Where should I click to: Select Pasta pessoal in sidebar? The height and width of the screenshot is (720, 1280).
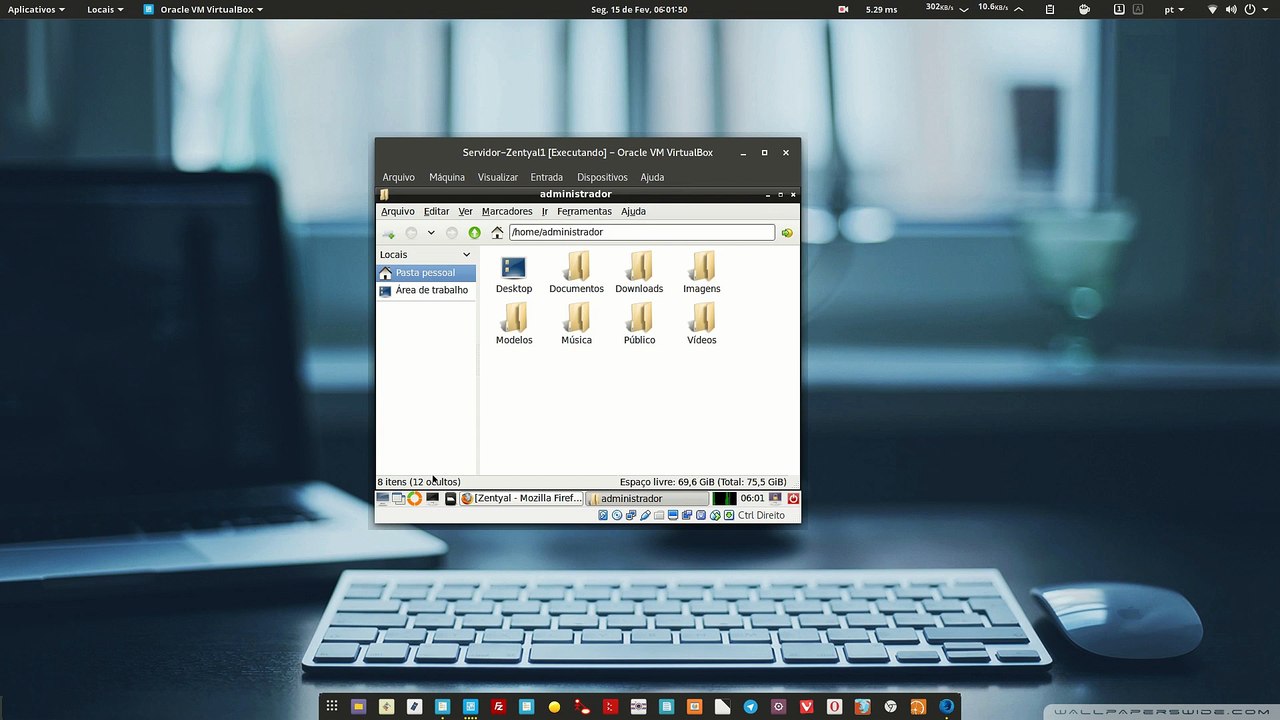pos(426,273)
